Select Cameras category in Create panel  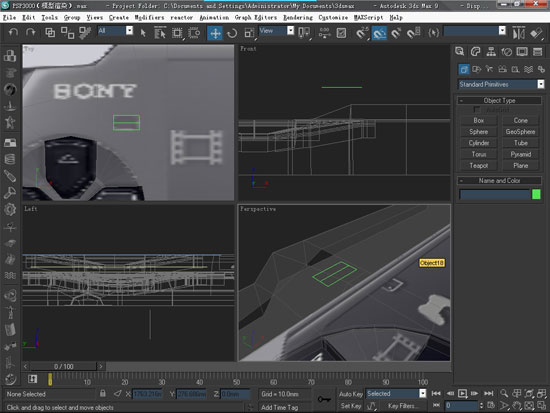[502, 69]
